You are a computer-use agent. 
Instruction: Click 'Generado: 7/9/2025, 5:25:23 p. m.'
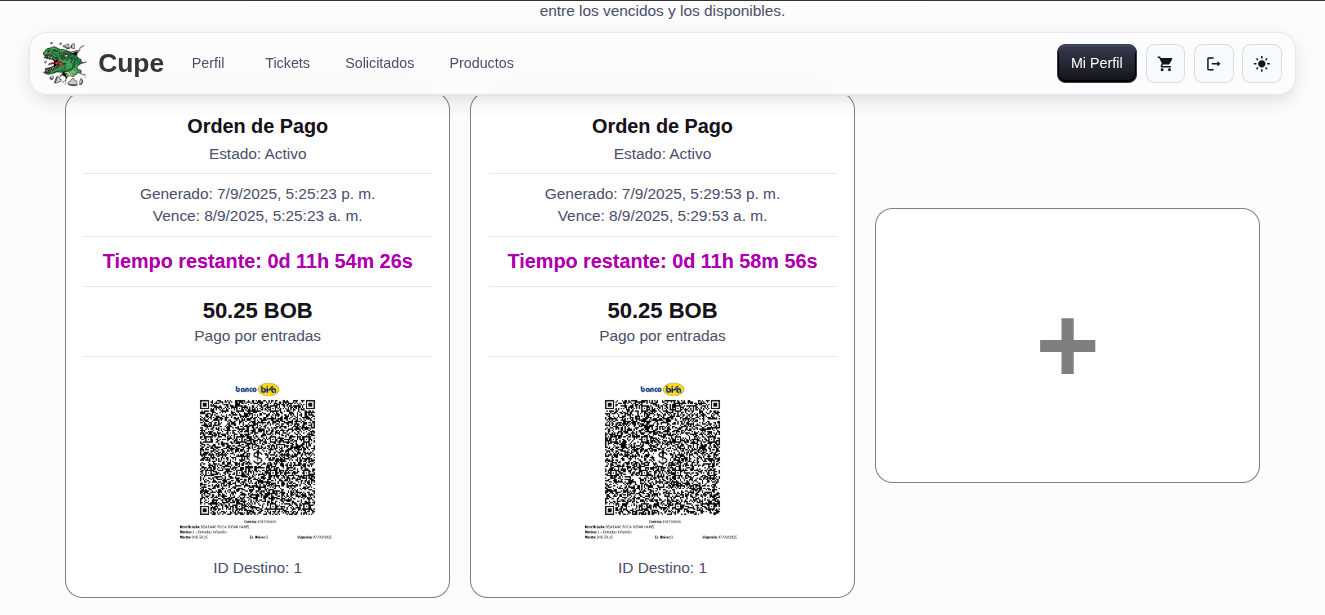258,194
